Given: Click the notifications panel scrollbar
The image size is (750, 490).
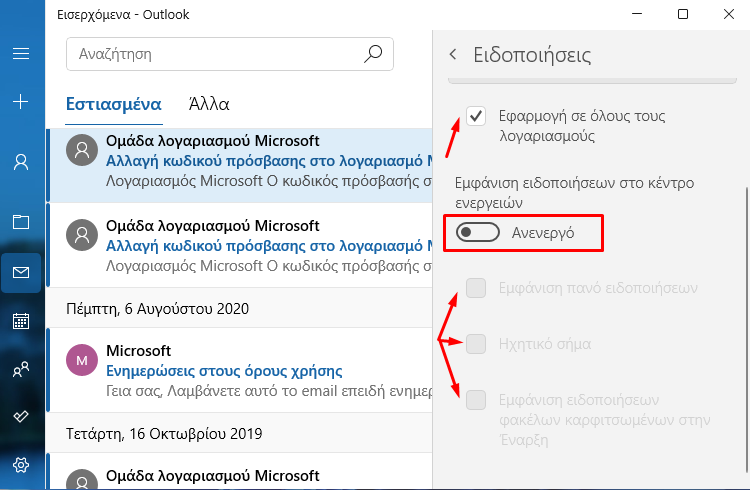Looking at the screenshot, I should [746, 328].
